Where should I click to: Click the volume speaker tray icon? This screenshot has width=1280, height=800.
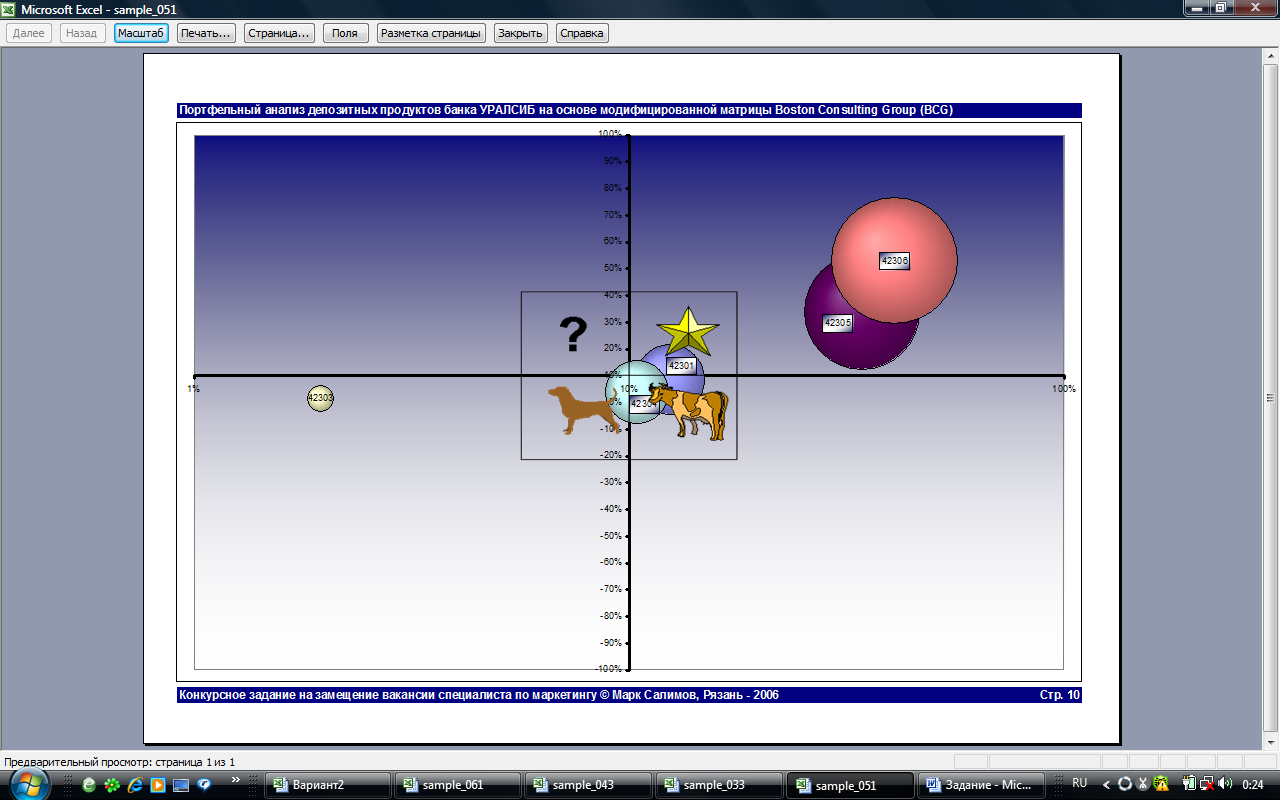pos(1225,784)
